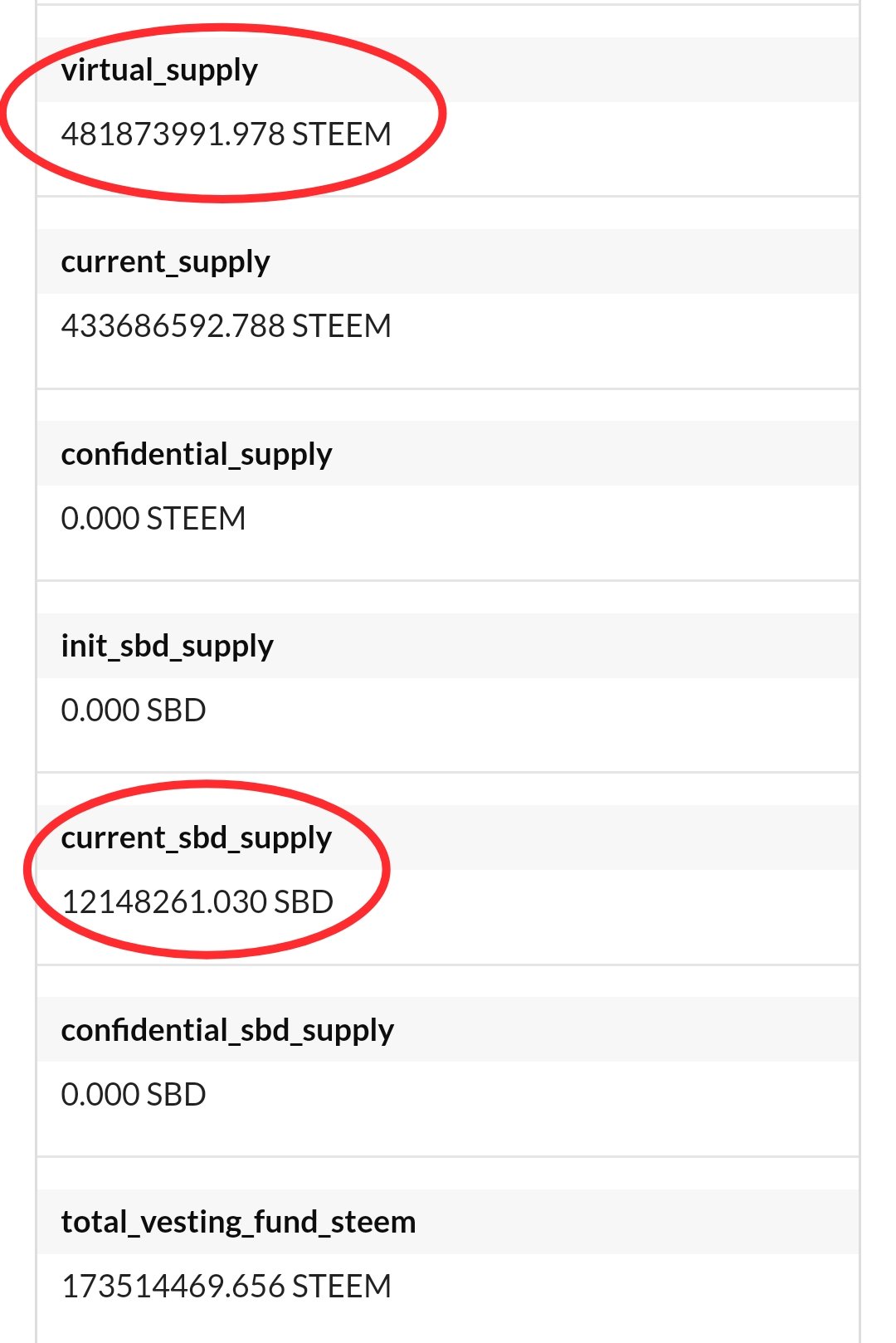Select the confidential_supply label
Image resolution: width=896 pixels, height=1343 pixels.
[x=197, y=455]
